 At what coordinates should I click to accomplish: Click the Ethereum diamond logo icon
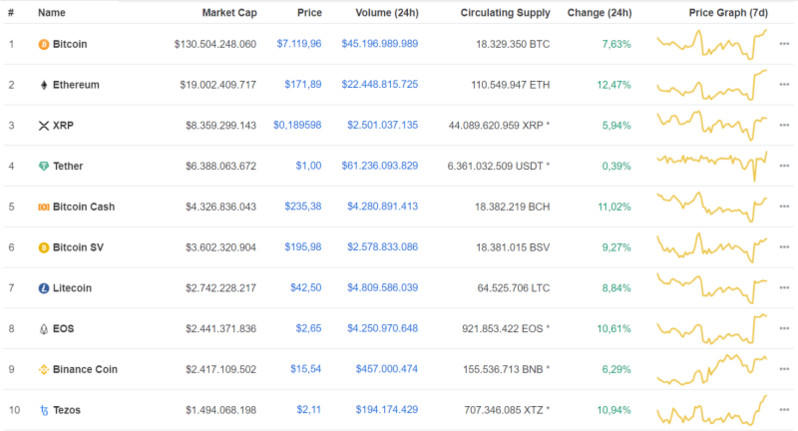pos(43,85)
